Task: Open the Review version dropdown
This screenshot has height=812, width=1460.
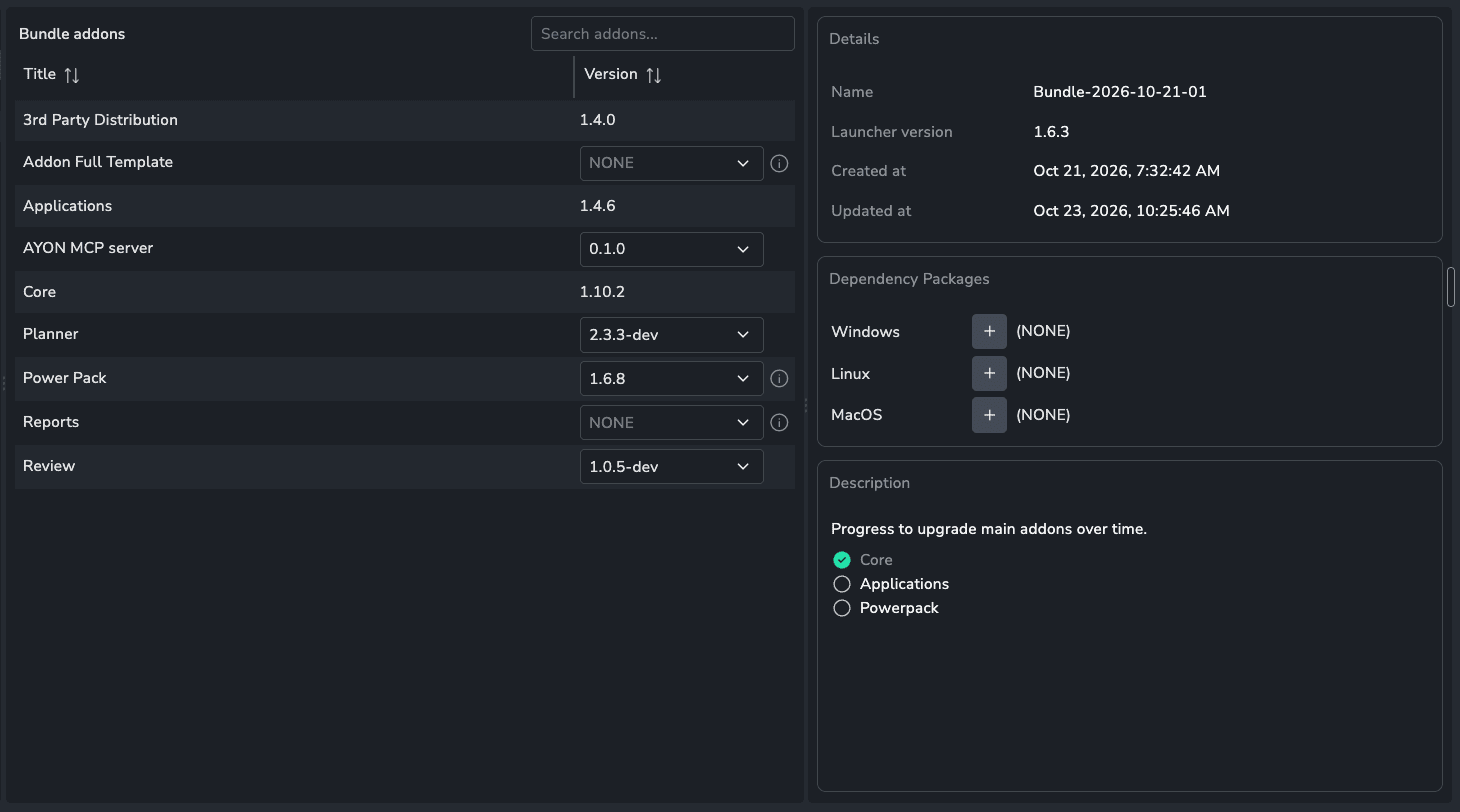Action: pyautogui.click(x=671, y=467)
